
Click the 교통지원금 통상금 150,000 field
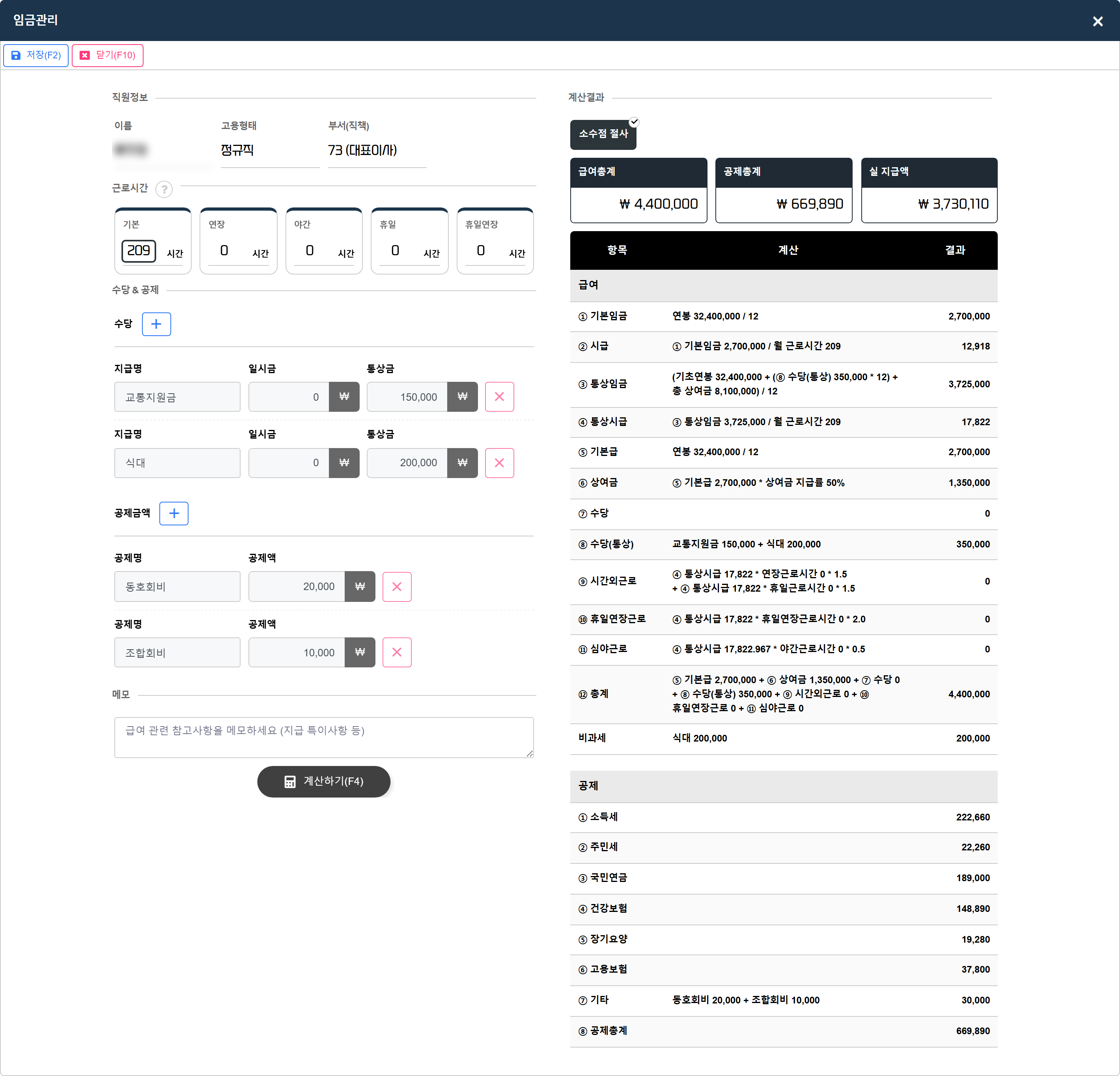(x=407, y=396)
